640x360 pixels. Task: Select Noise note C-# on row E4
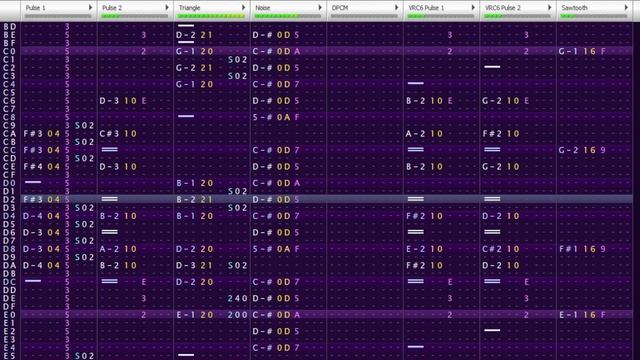262,348
